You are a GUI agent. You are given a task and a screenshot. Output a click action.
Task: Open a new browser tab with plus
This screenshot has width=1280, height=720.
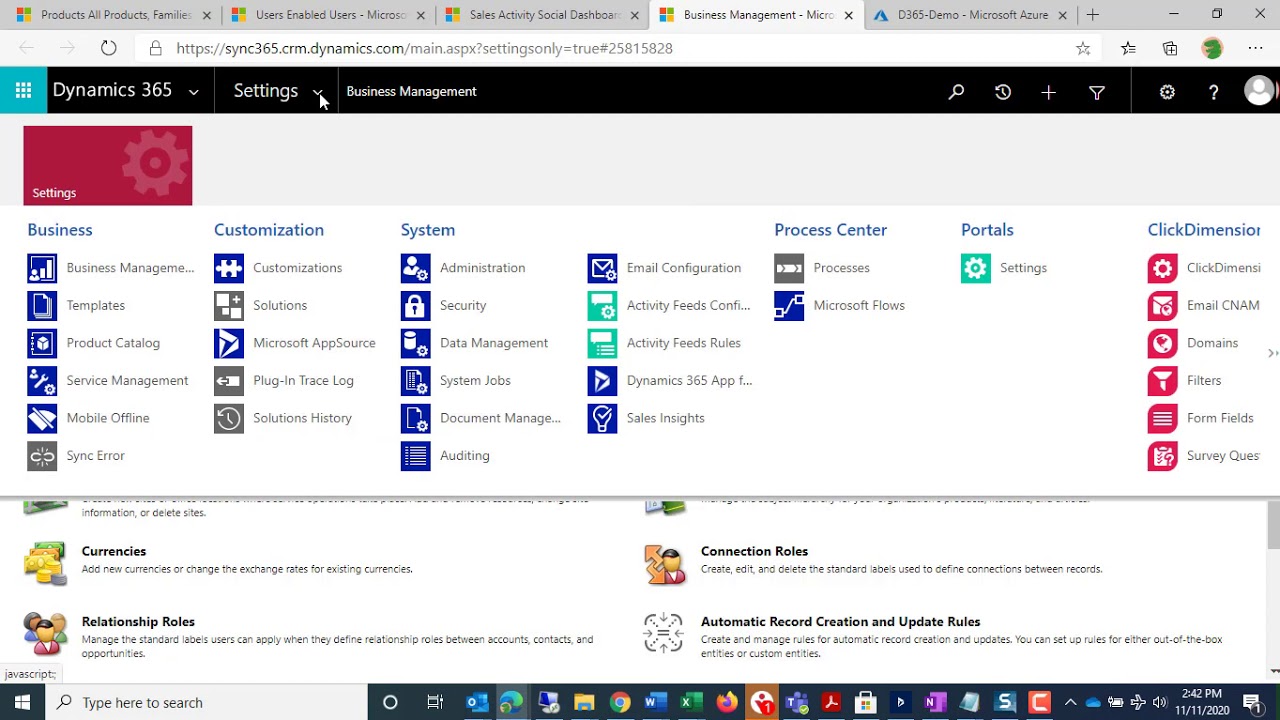tap(1093, 15)
